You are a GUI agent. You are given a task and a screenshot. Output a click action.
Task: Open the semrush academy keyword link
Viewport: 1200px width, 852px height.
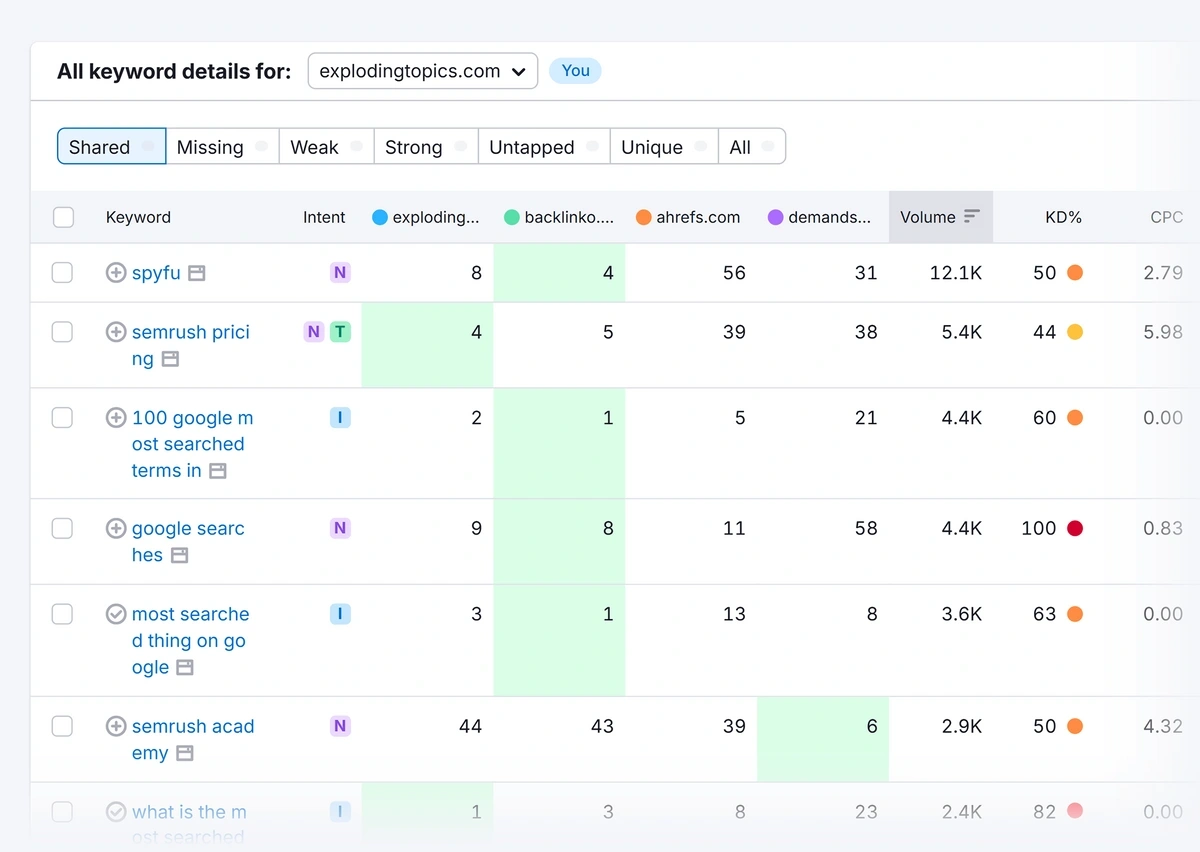pyautogui.click(x=193, y=739)
